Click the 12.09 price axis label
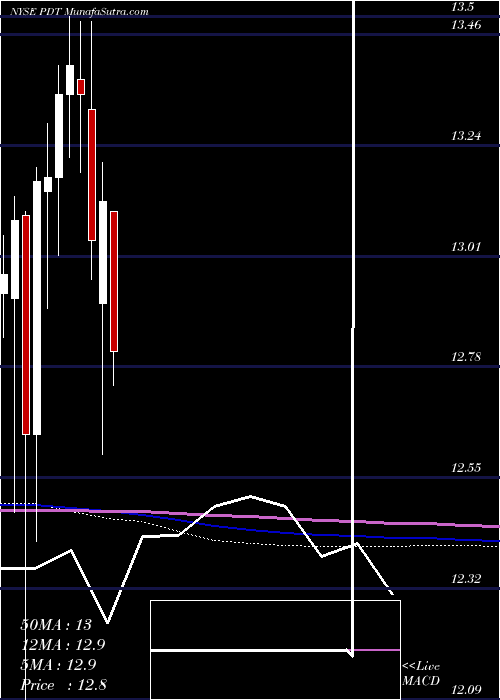Screen dimensions: 500x700 click(466, 690)
